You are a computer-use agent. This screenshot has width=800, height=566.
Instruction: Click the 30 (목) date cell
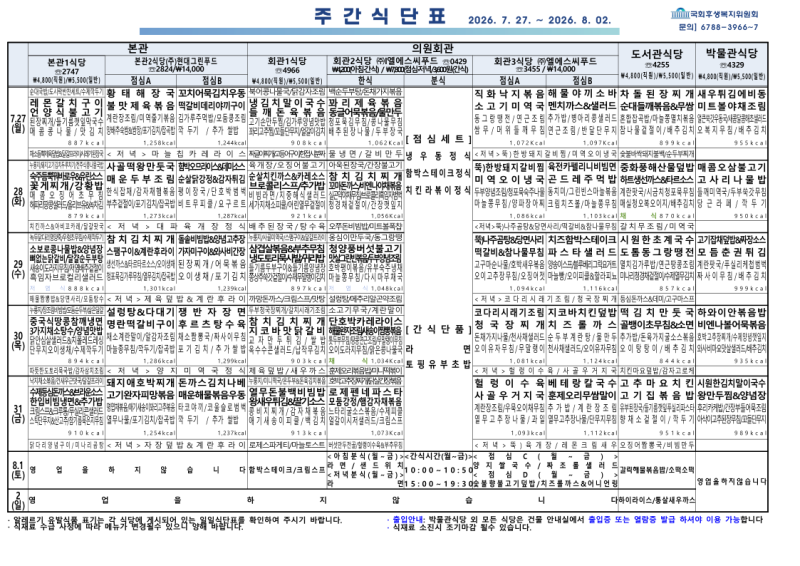(18, 340)
